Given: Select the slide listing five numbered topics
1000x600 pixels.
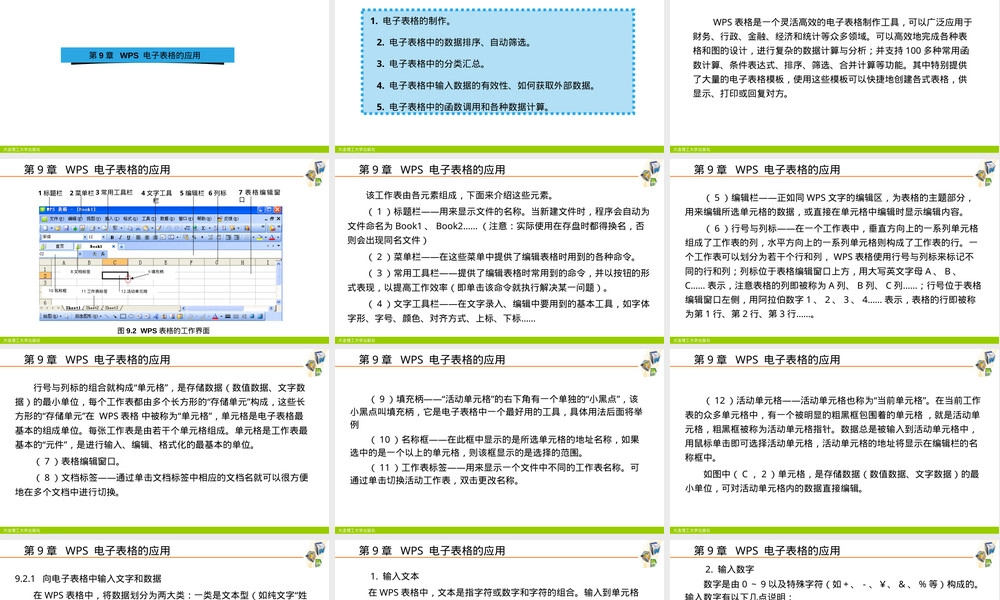Looking at the screenshot, I should (x=499, y=76).
